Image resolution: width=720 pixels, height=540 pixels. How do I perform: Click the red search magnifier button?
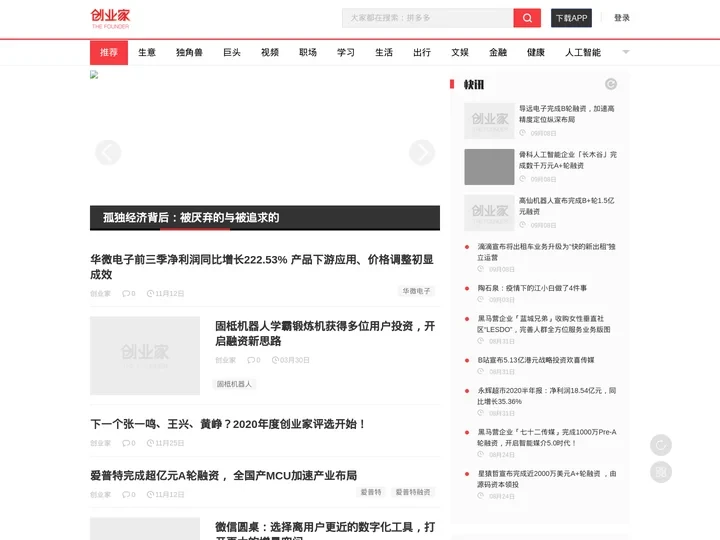[527, 18]
